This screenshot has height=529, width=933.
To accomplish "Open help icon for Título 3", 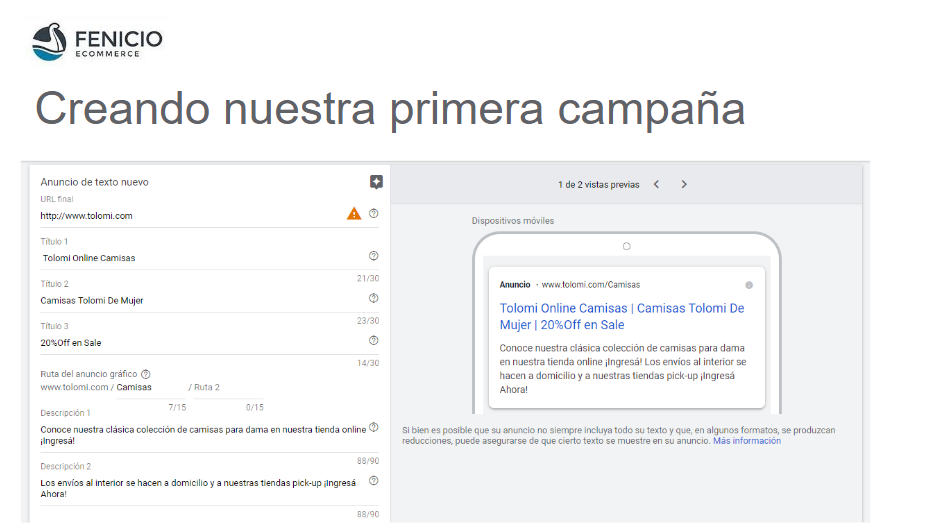I will pos(374,340).
